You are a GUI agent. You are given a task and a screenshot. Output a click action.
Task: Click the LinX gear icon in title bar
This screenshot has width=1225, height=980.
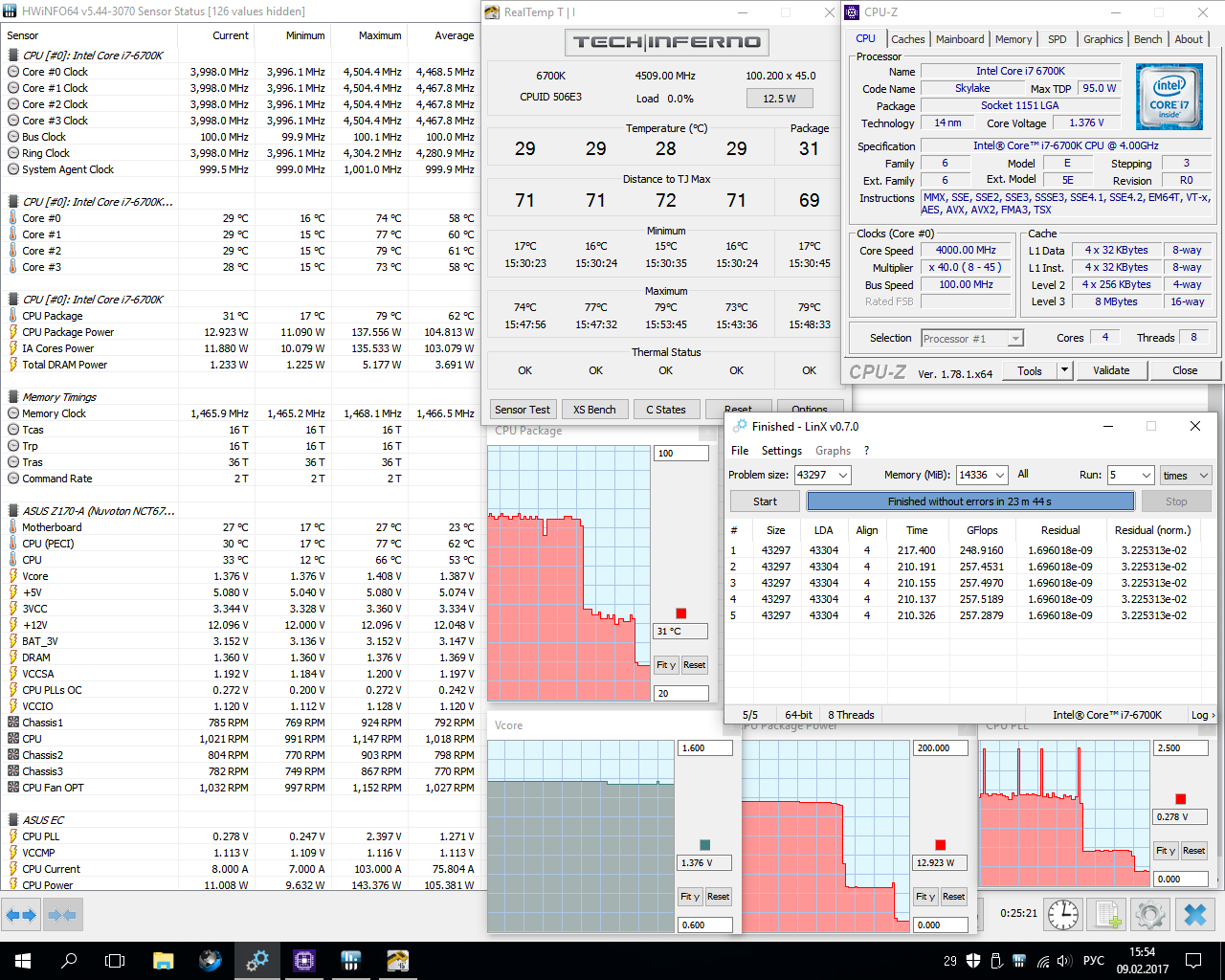point(740,427)
